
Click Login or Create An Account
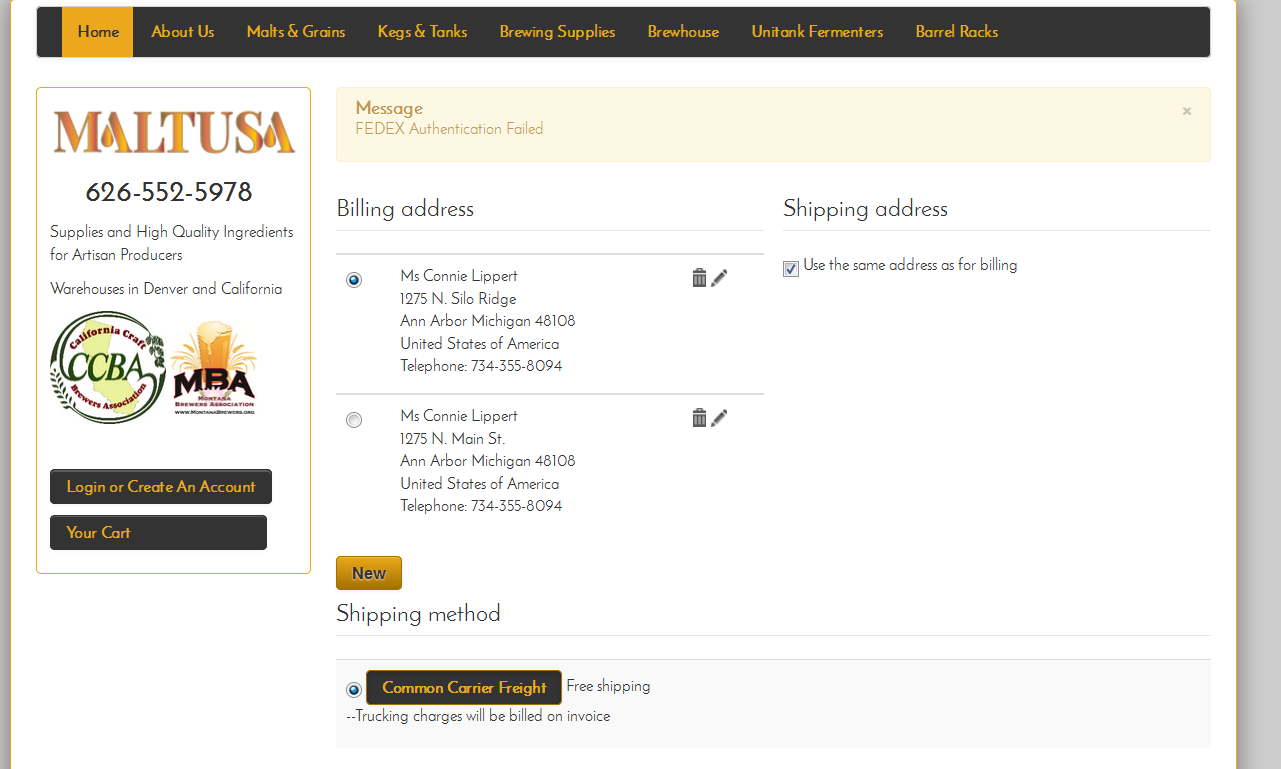coord(161,487)
